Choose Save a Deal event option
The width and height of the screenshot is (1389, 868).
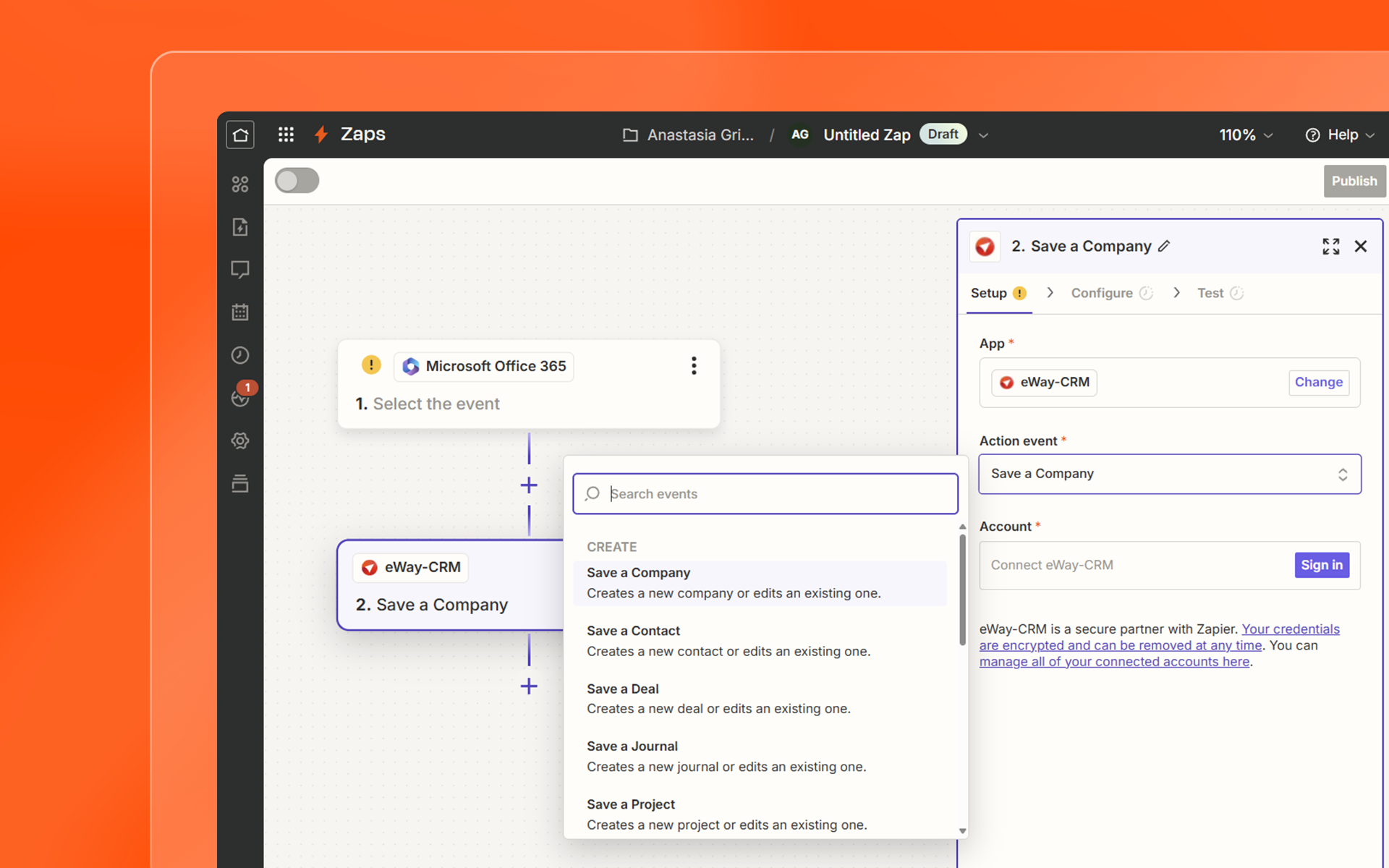[x=760, y=699]
